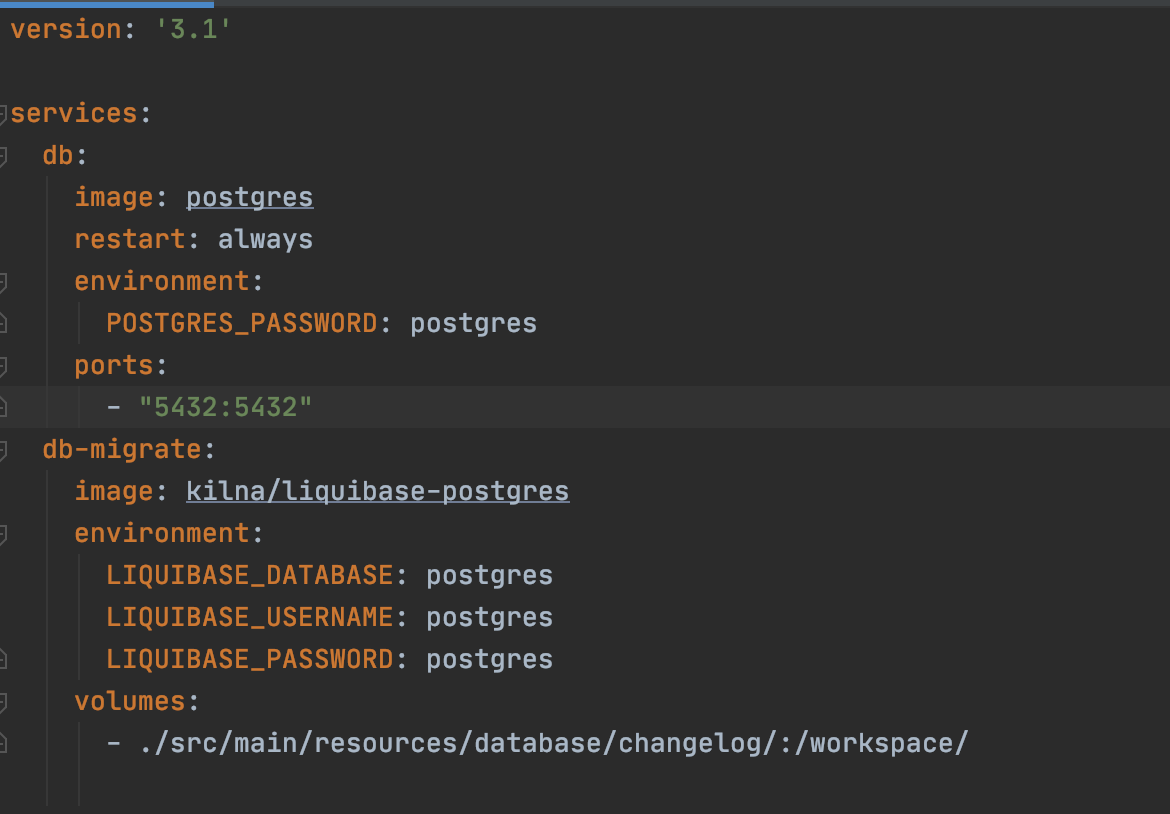
Task: Click the LIQUIBASE_USERNAME key
Action: click(249, 618)
